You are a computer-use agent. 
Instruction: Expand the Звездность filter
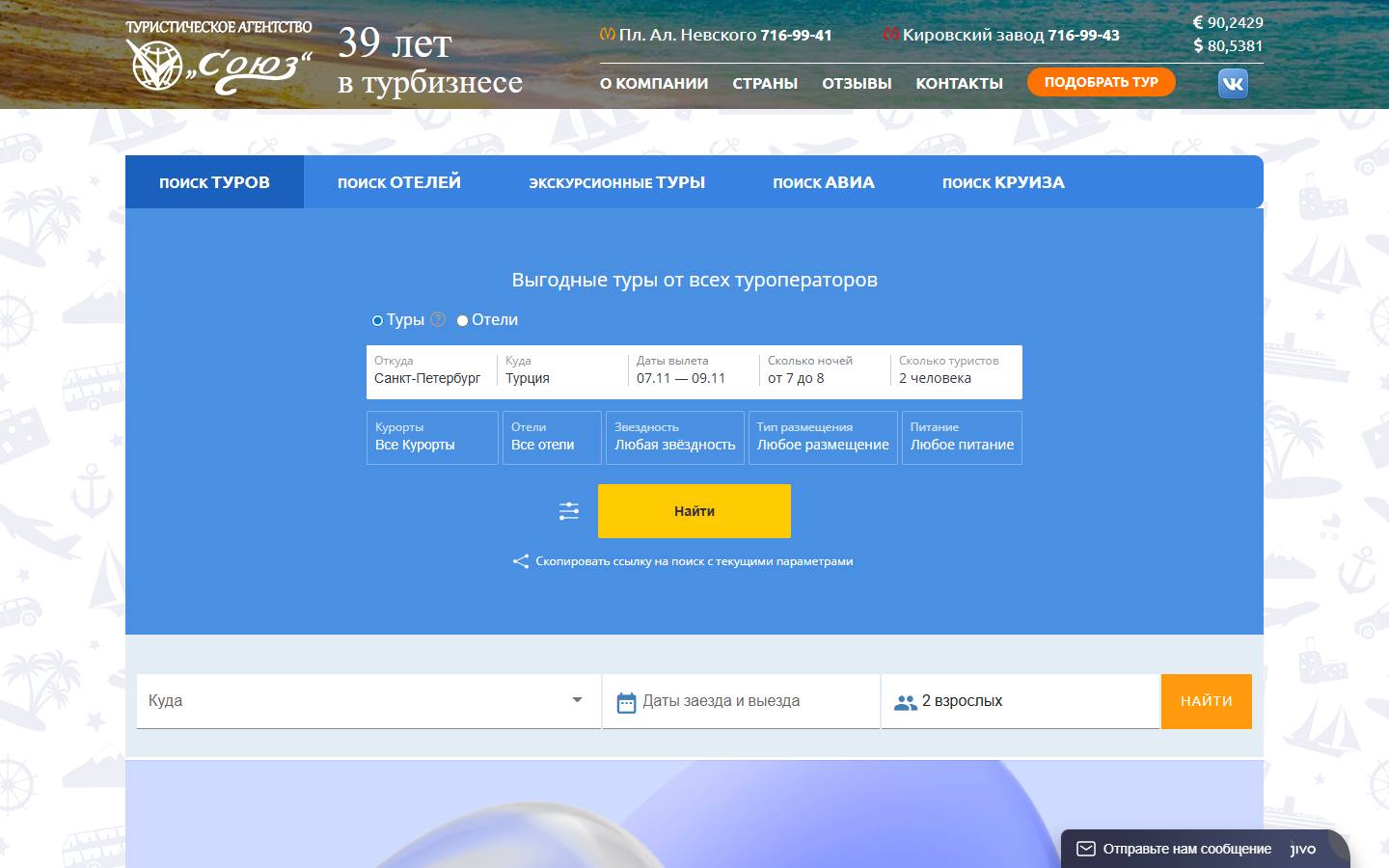point(675,438)
